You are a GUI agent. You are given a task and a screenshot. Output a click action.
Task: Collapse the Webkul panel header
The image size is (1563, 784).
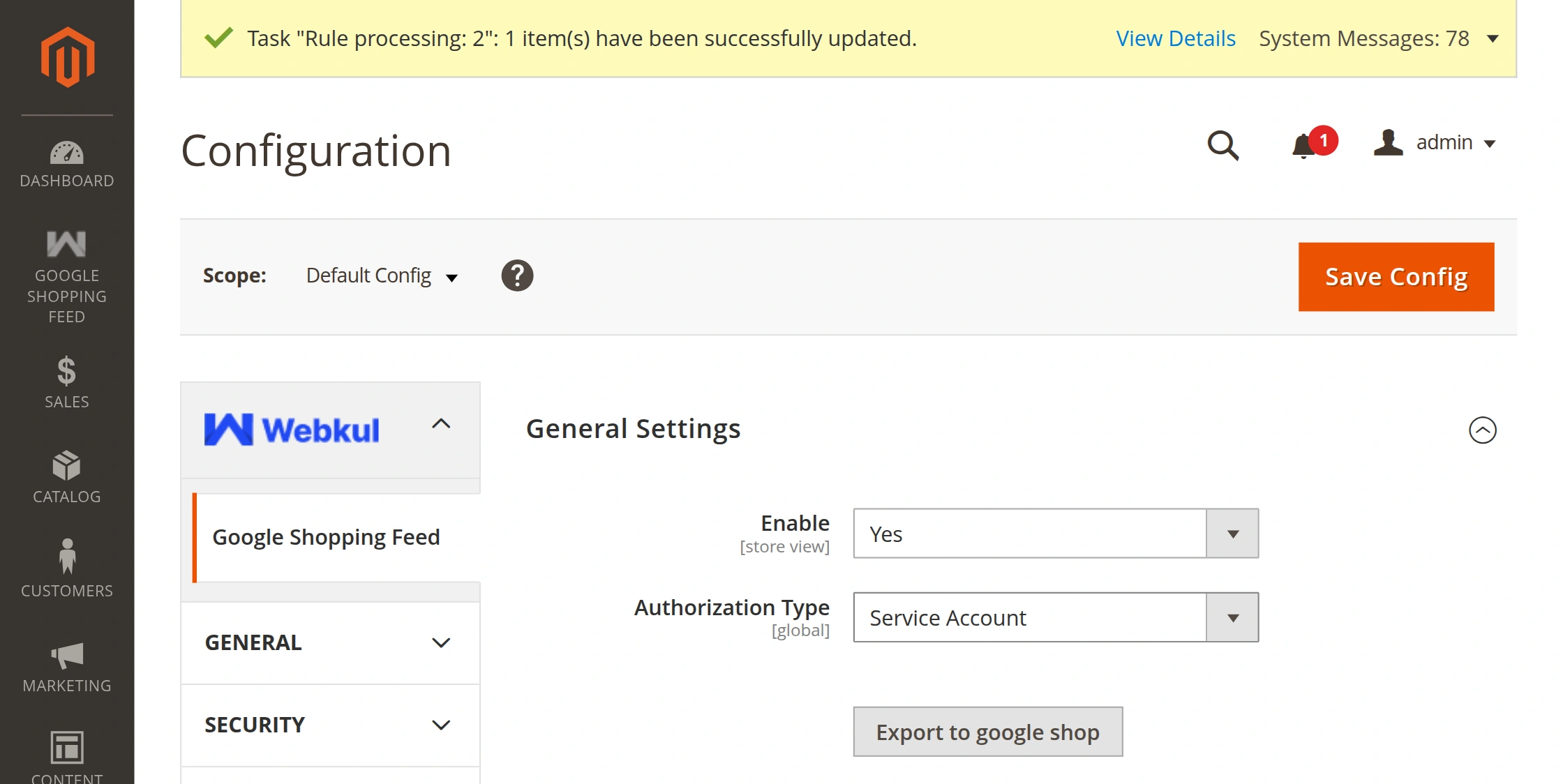[x=440, y=424]
